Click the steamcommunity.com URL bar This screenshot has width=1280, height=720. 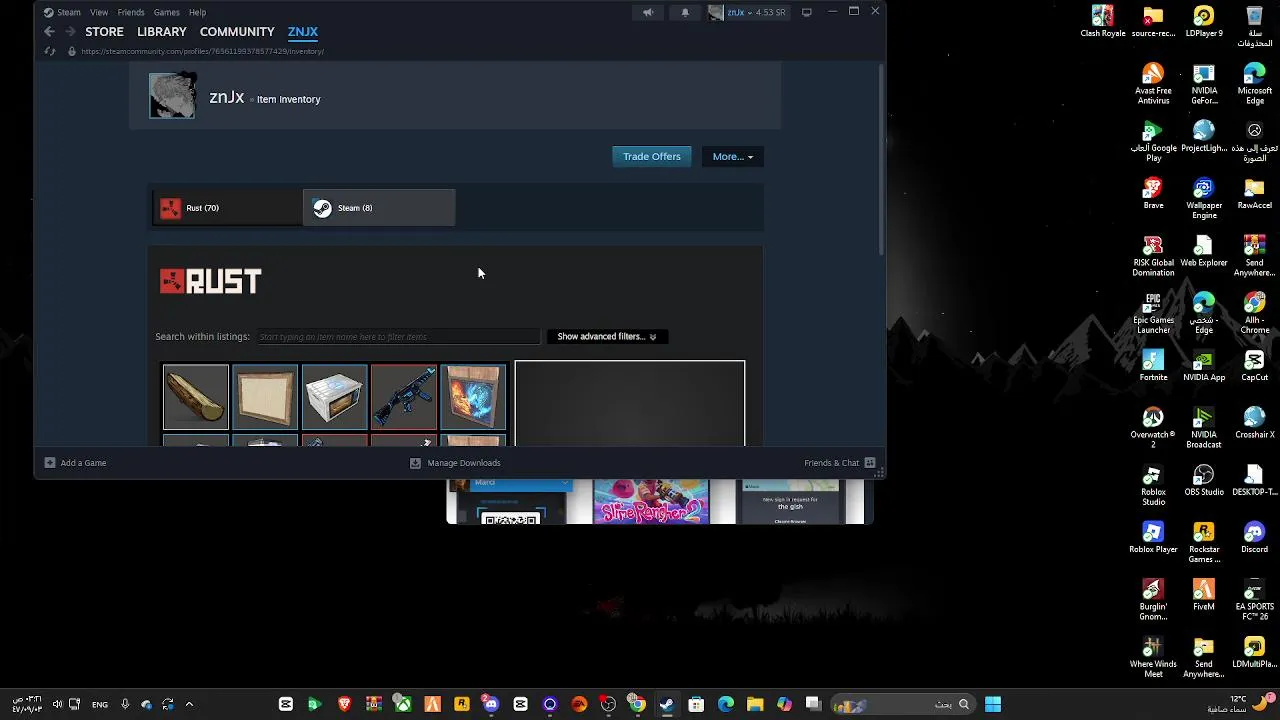[202, 51]
